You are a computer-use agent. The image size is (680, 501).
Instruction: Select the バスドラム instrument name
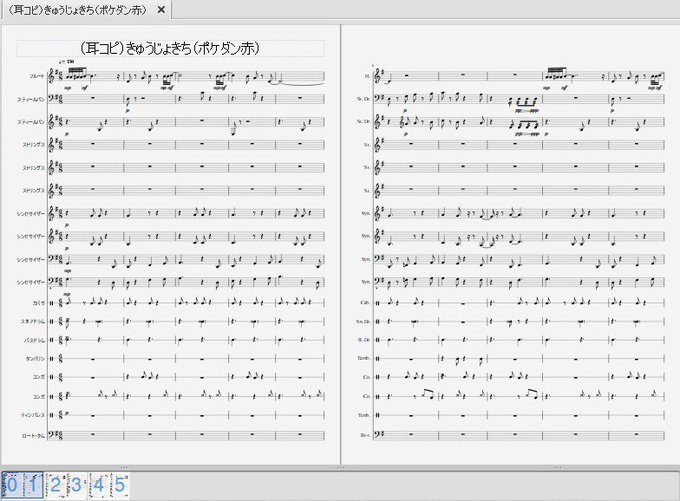(x=34, y=341)
